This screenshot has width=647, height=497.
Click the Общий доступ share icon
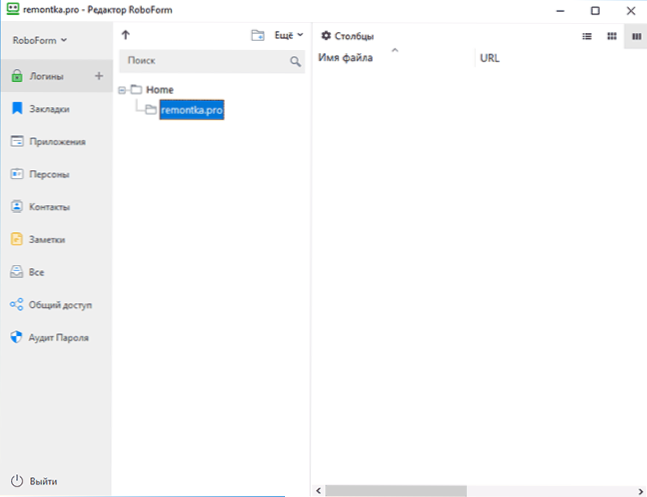click(x=17, y=305)
